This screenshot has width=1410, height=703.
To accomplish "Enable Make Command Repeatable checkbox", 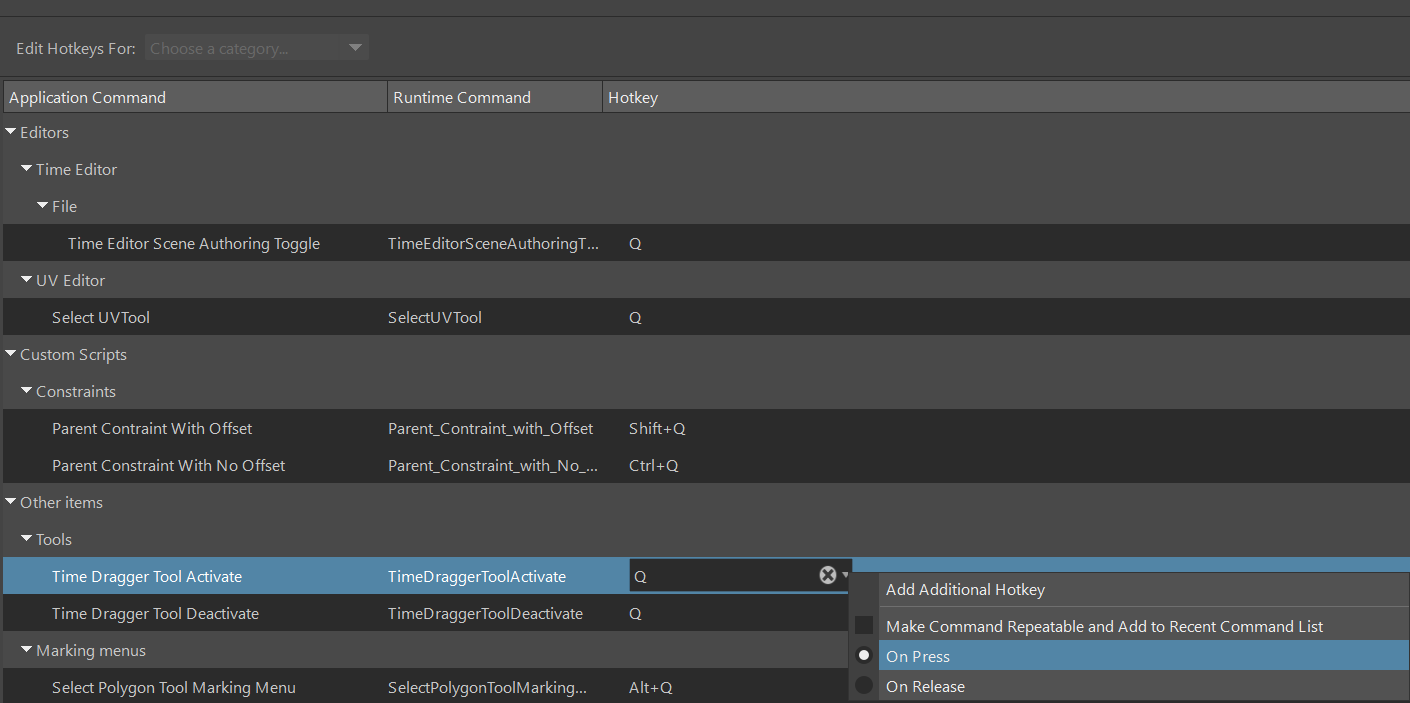I will click(864, 626).
